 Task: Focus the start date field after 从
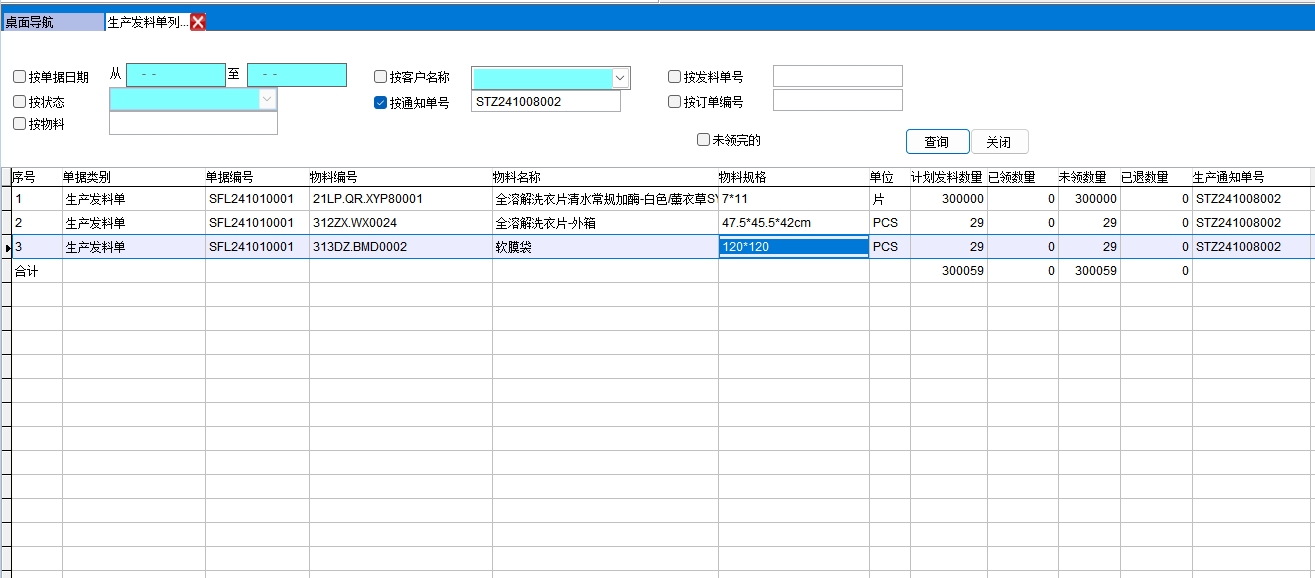176,75
